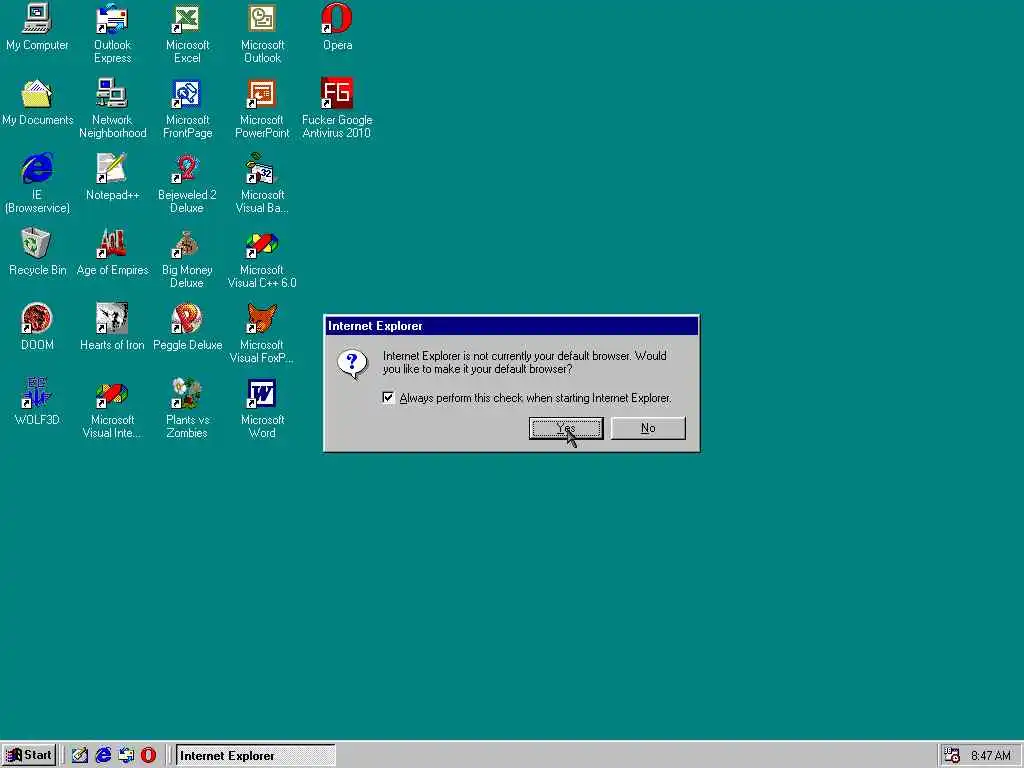
Task: Click Yes to set default browser
Action: (566, 428)
